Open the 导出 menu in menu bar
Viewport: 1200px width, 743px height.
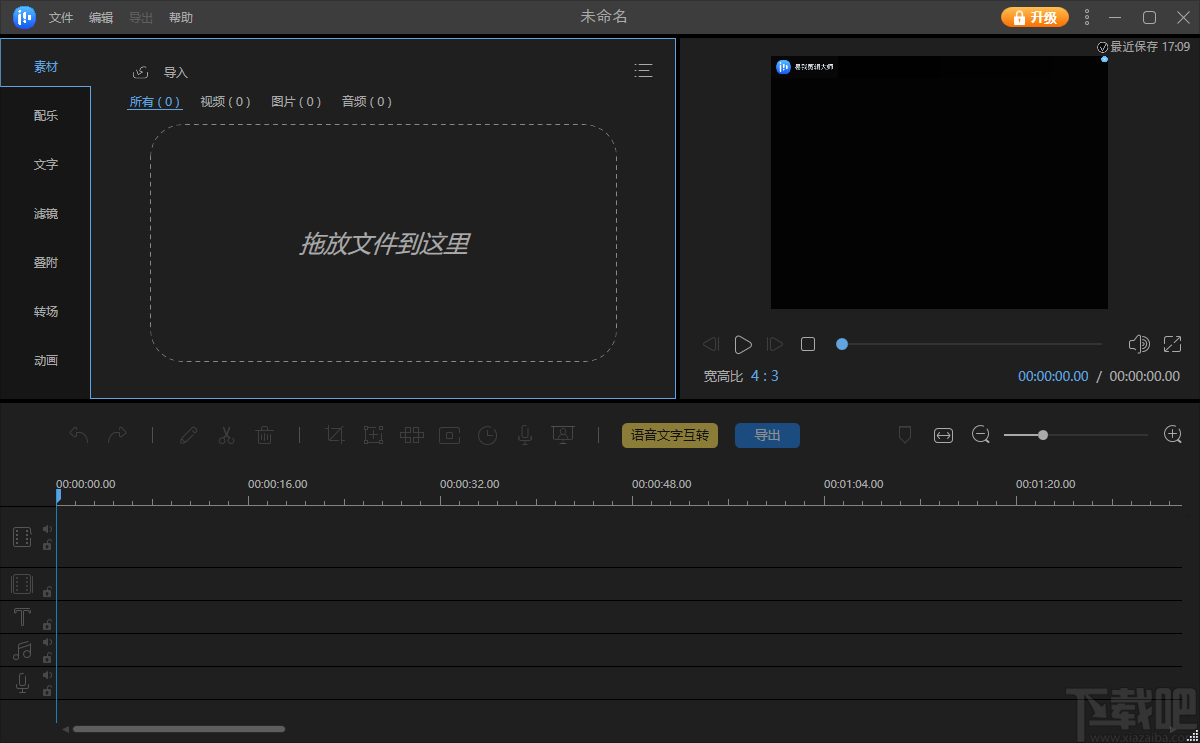[x=141, y=18]
